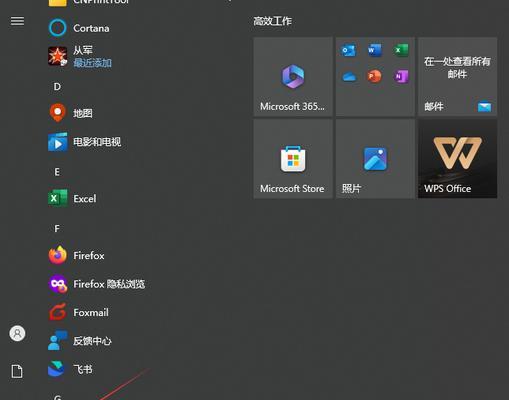The height and width of the screenshot is (400, 509).
Task: Expand the start menu hamburger button
Action: coord(17,21)
